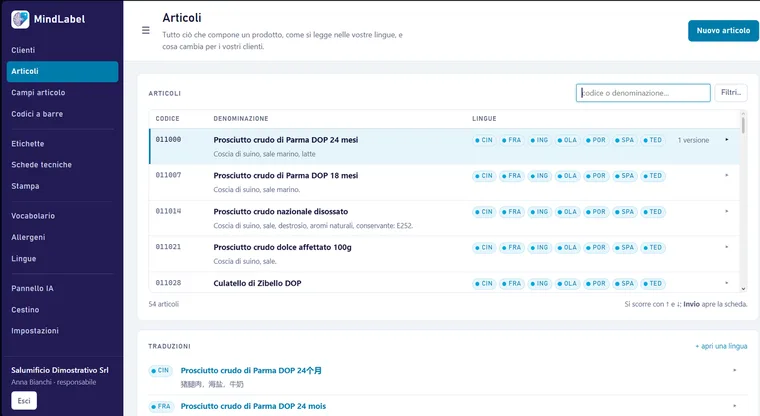Click ING language tag in row 011000
Screen dimensions: 760x416
click(x=539, y=140)
